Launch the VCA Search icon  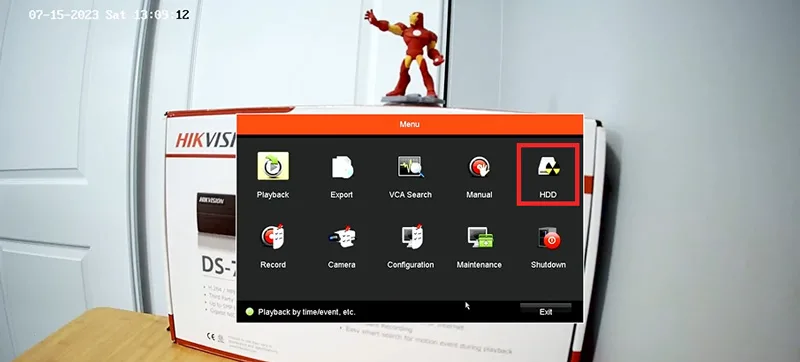[x=411, y=167]
